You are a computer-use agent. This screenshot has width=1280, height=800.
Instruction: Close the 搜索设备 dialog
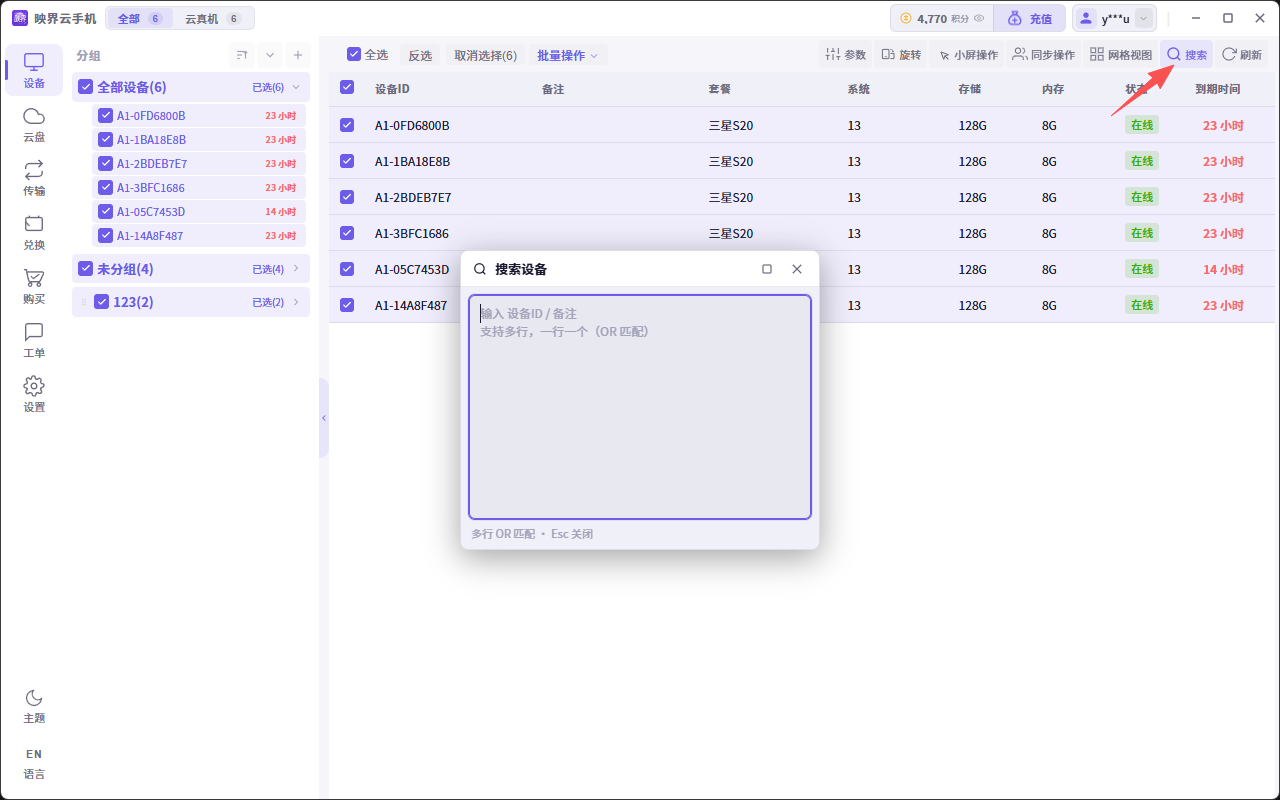pos(797,269)
